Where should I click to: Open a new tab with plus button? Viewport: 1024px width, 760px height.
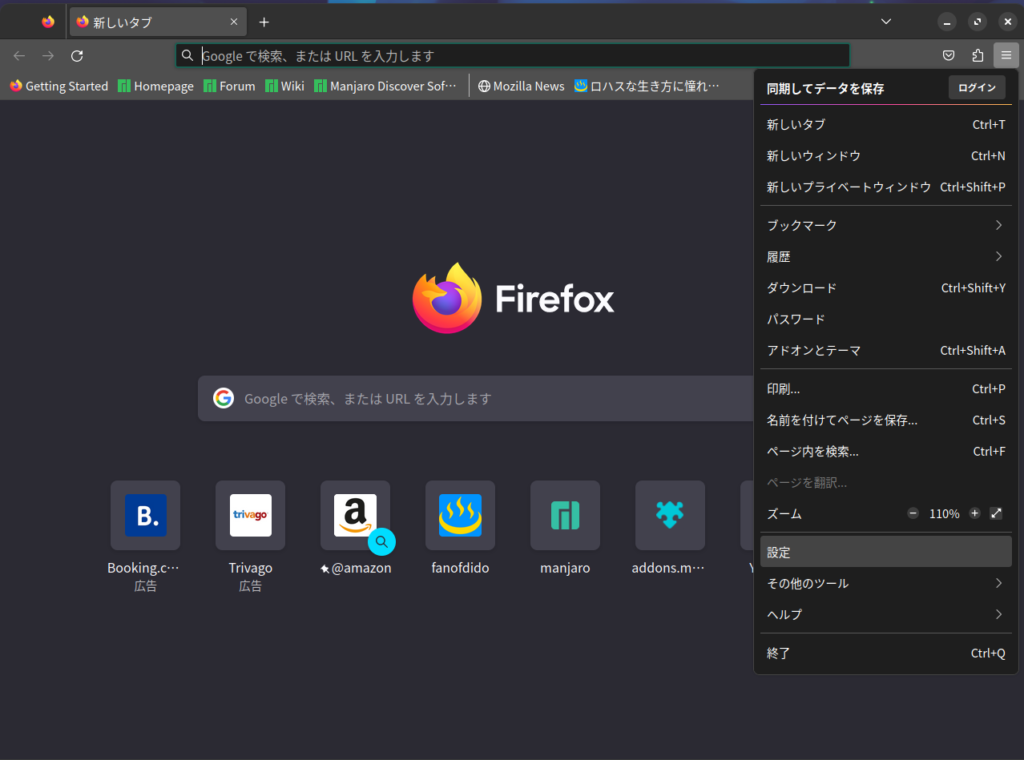[x=264, y=22]
